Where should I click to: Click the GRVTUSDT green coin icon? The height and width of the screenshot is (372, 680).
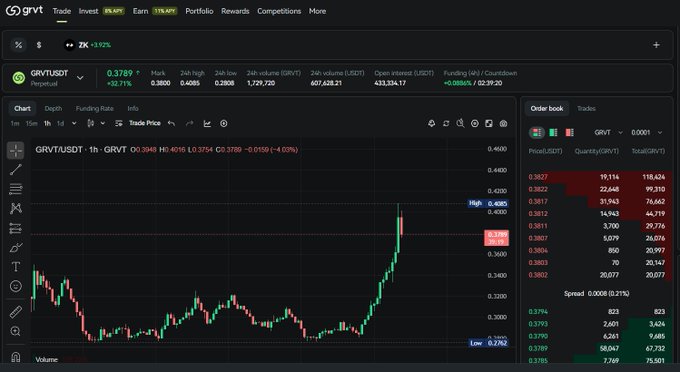tap(19, 78)
